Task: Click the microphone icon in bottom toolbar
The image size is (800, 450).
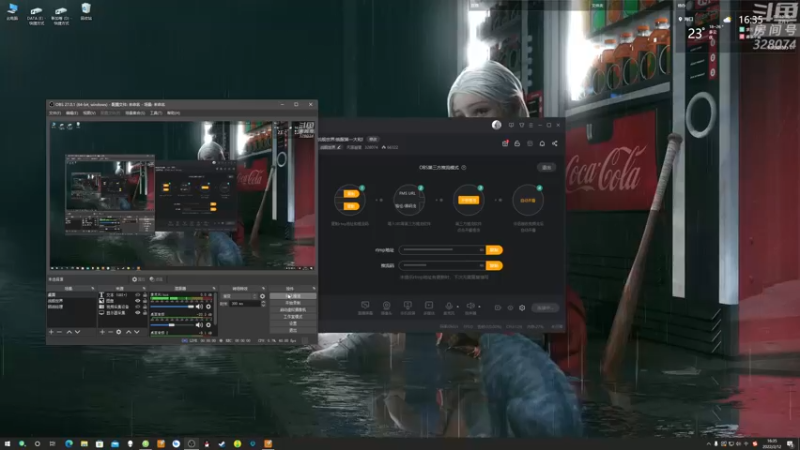Action: (448, 306)
